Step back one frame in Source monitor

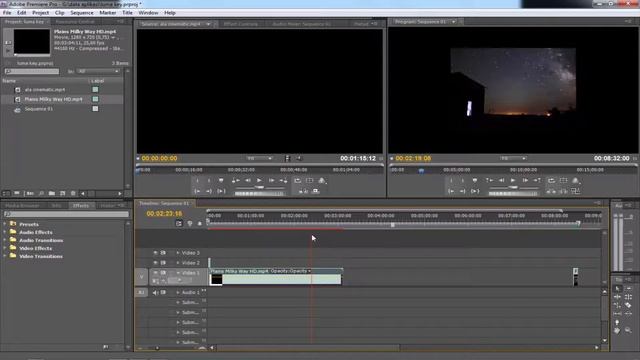[248, 180]
